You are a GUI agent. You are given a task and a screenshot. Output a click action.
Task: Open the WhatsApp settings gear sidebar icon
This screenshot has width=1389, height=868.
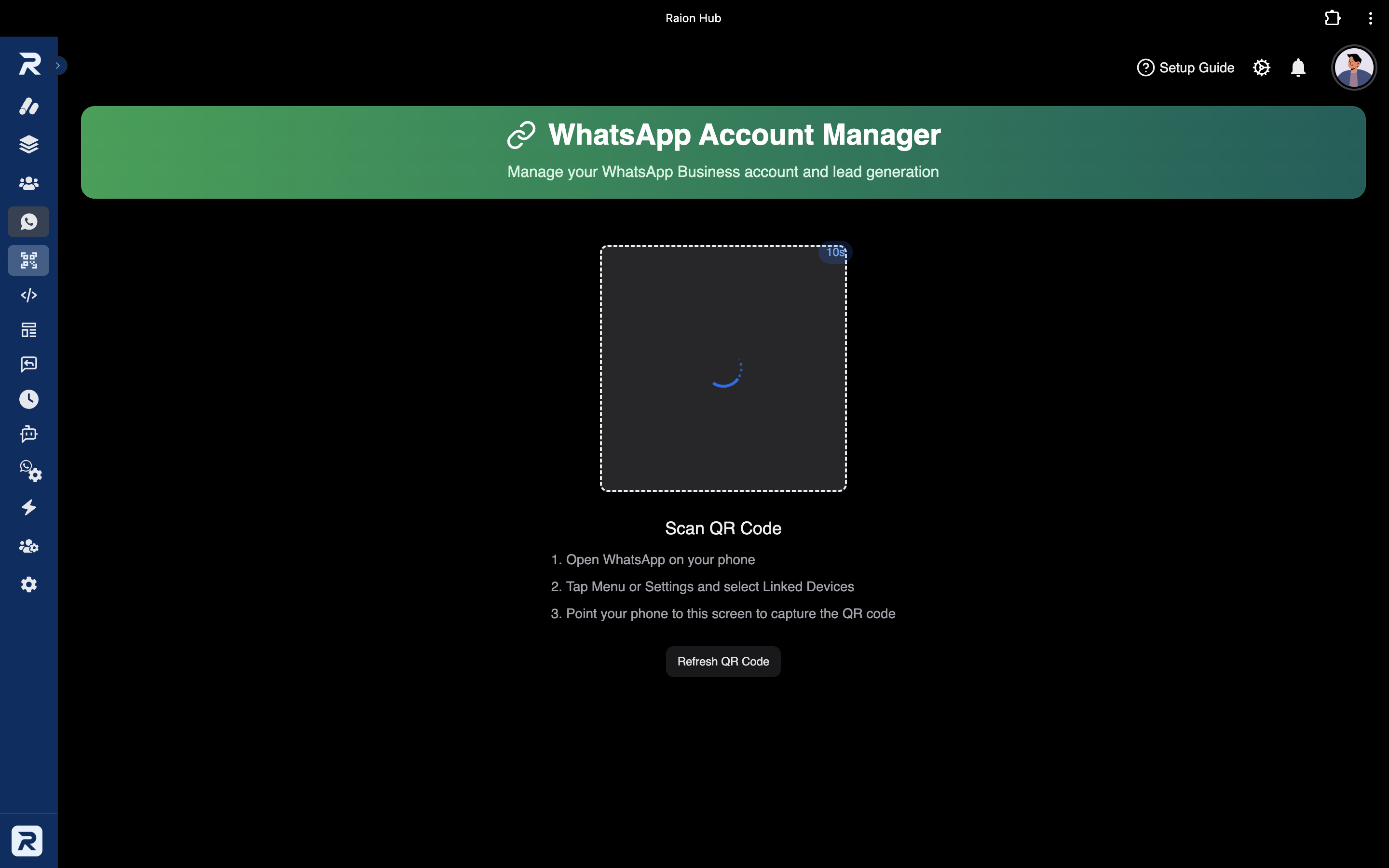pyautogui.click(x=31, y=471)
